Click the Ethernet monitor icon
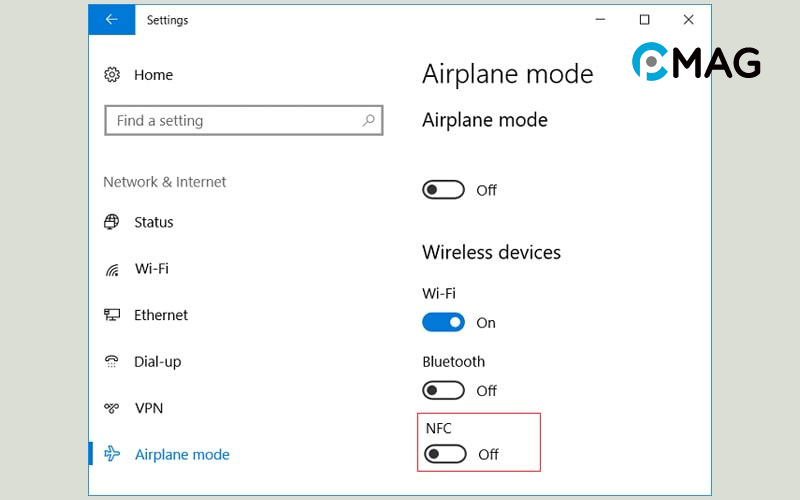 (x=112, y=315)
